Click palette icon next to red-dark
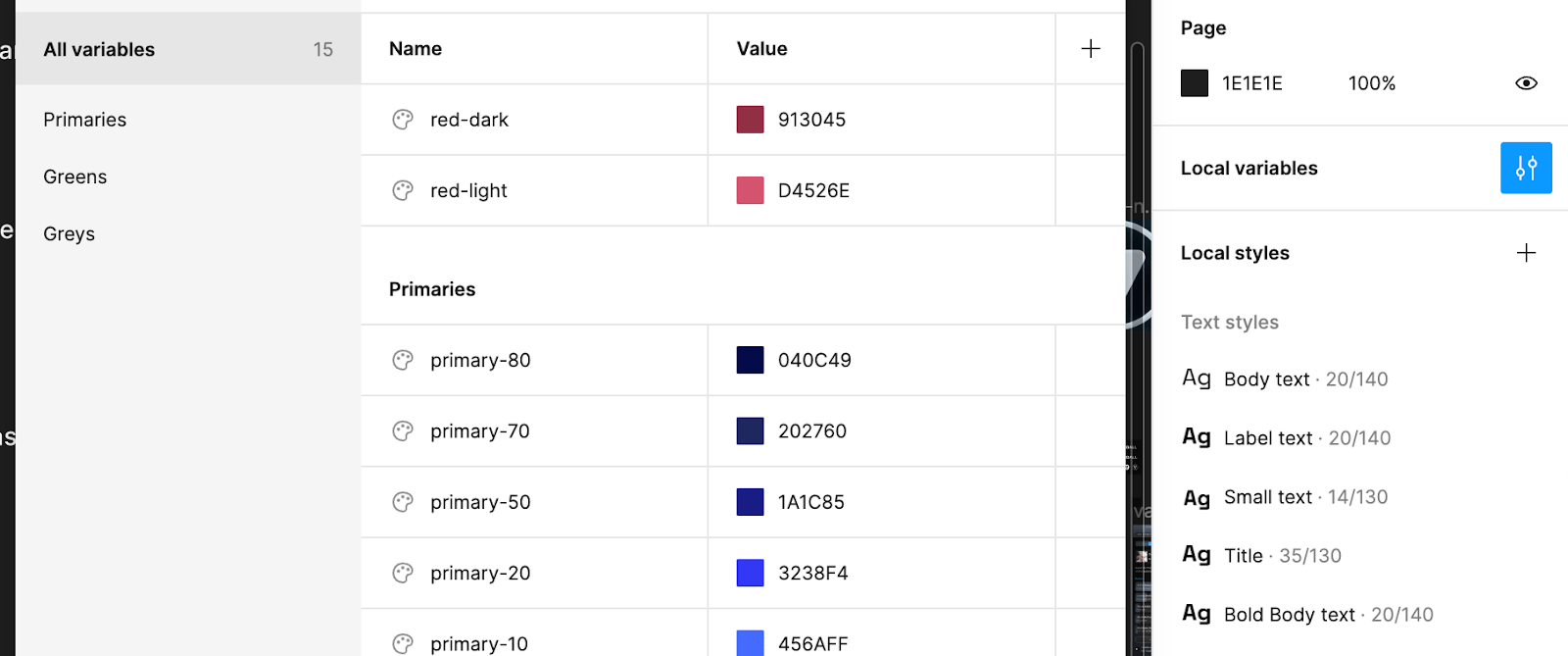This screenshot has height=656, width=1568. tap(403, 120)
